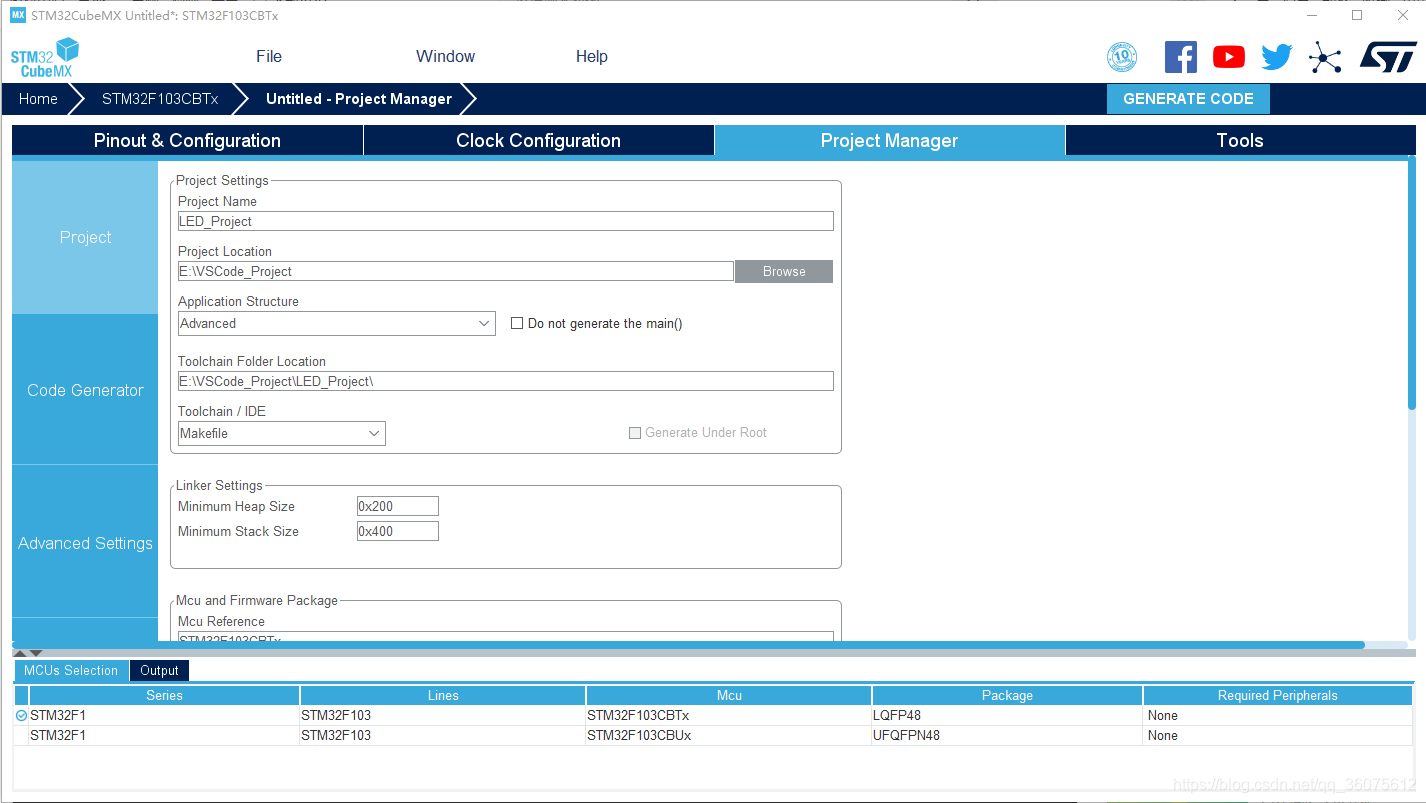The width and height of the screenshot is (1426, 803).
Task: Sort table by Lines column header
Action: [x=443, y=695]
